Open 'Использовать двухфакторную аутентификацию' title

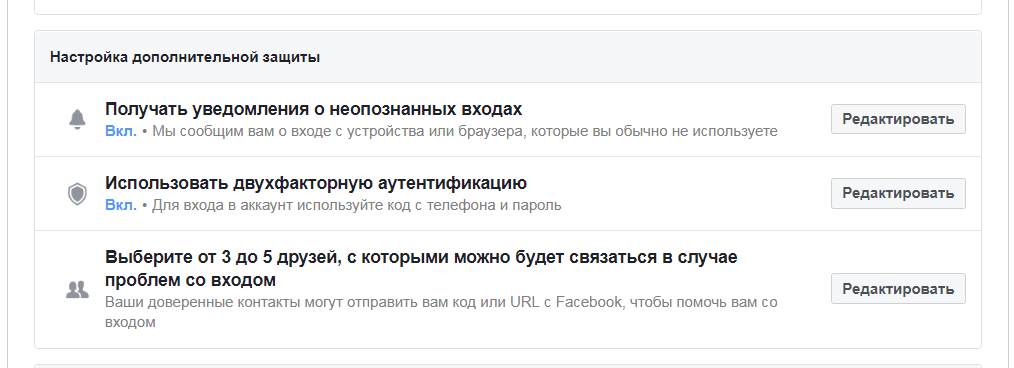[x=316, y=183]
